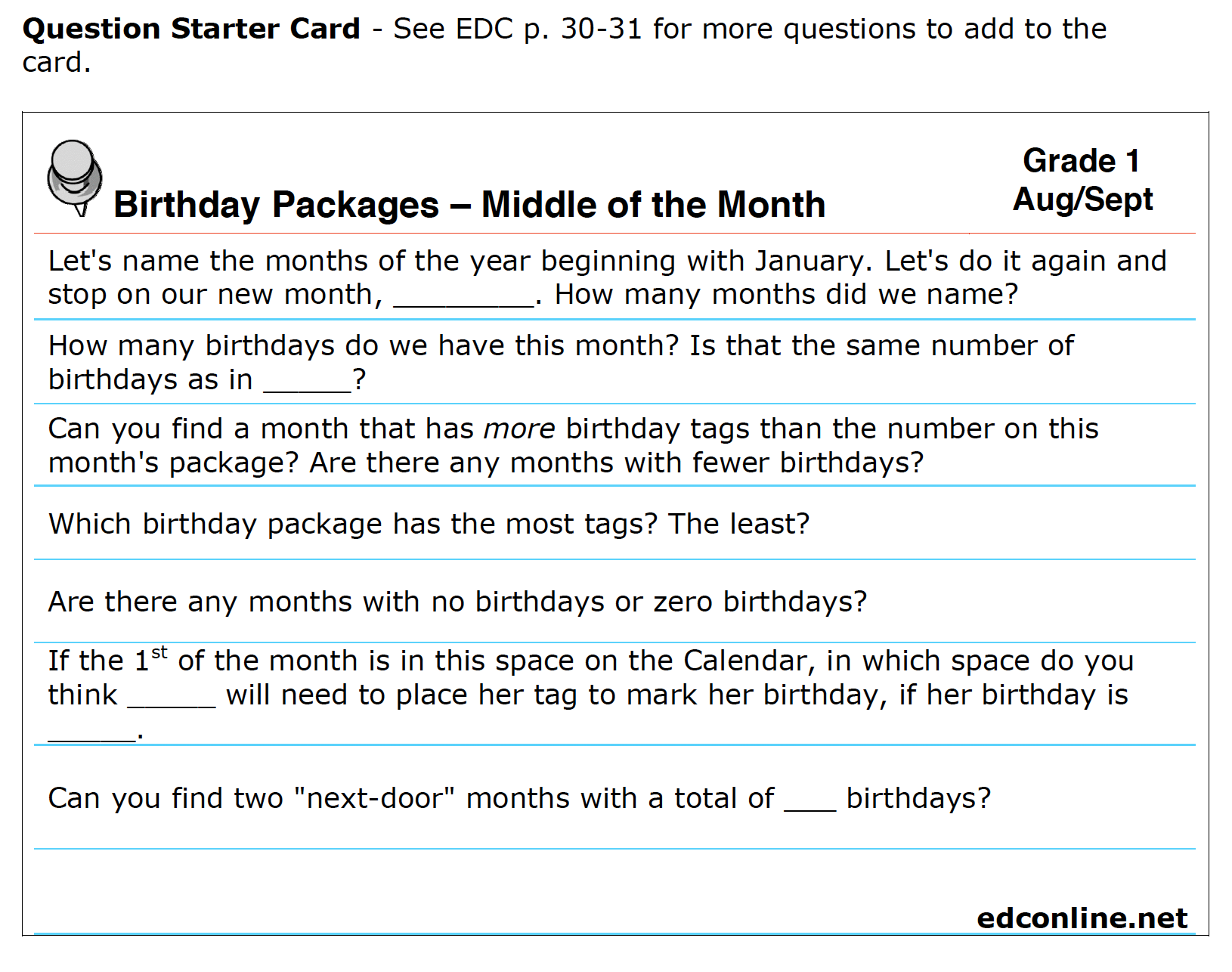Select the 'zero birthdays' question row
Viewport: 1232px width, 972px height.
614,602
